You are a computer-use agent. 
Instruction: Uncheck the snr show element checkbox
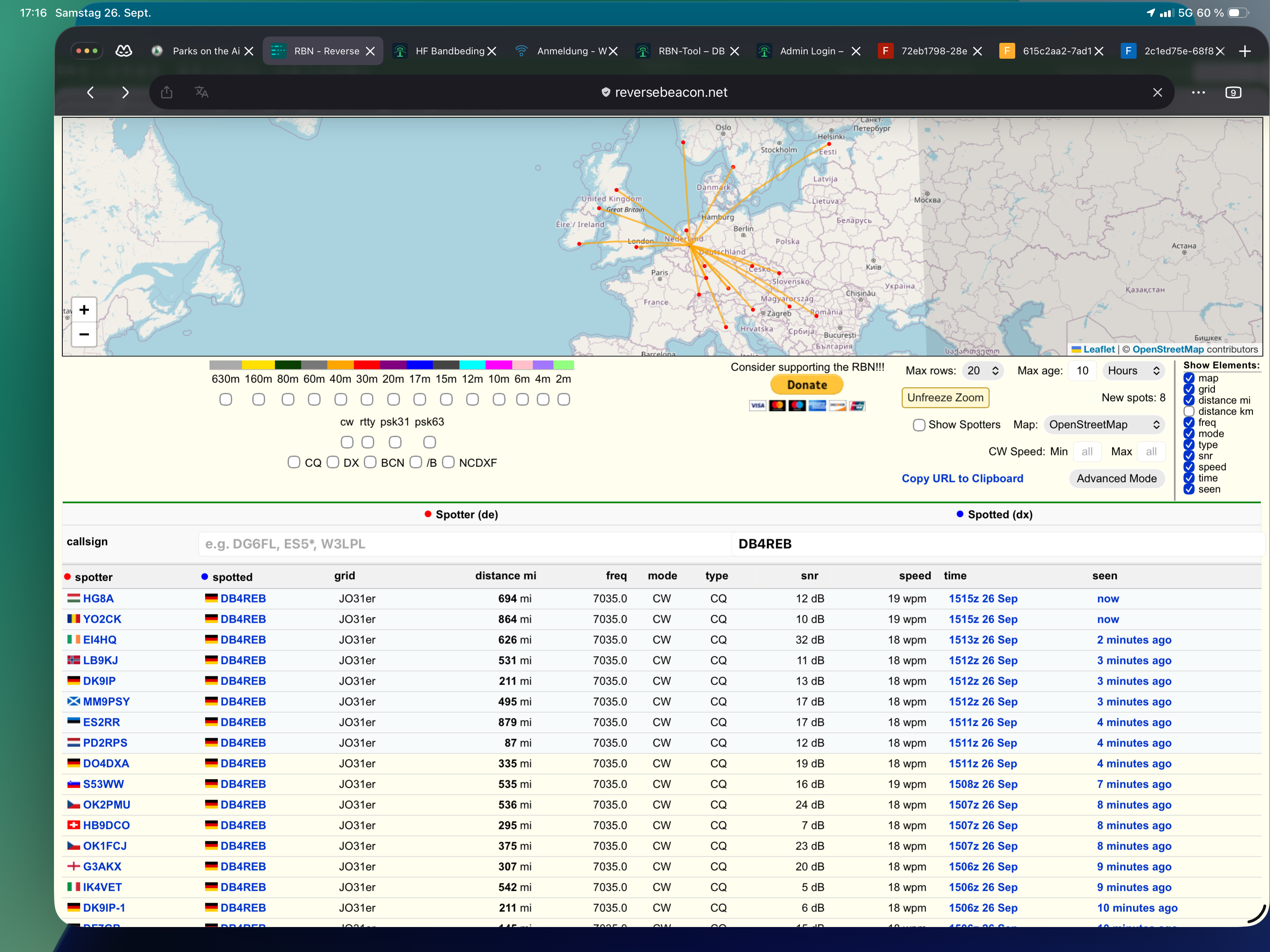1189,456
